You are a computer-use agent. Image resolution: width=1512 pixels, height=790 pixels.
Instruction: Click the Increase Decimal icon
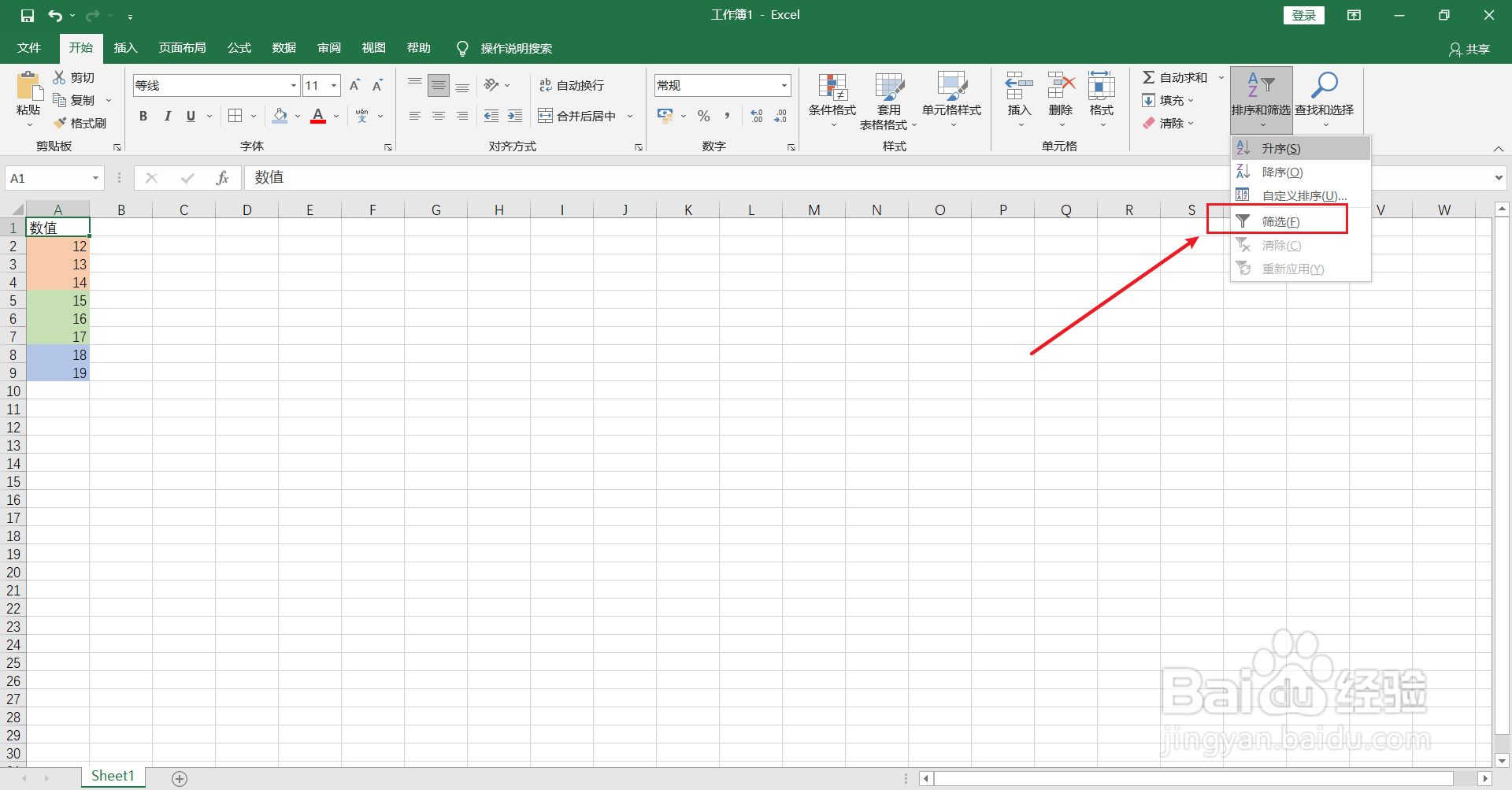(x=757, y=116)
